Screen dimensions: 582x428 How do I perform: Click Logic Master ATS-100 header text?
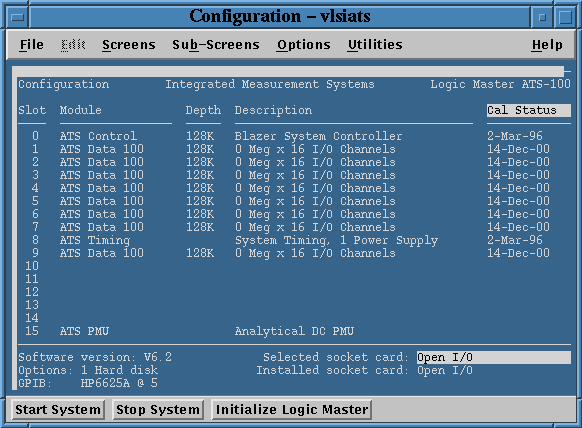tap(500, 85)
